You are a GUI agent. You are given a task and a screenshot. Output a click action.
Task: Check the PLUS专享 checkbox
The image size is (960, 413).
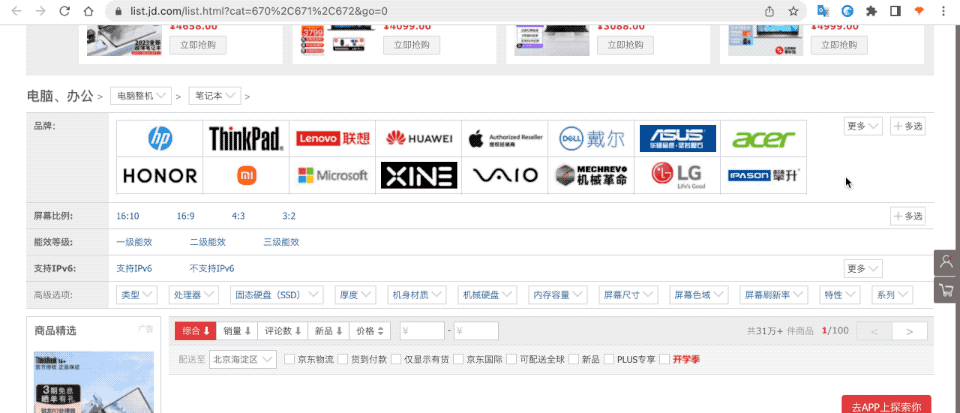coord(609,359)
